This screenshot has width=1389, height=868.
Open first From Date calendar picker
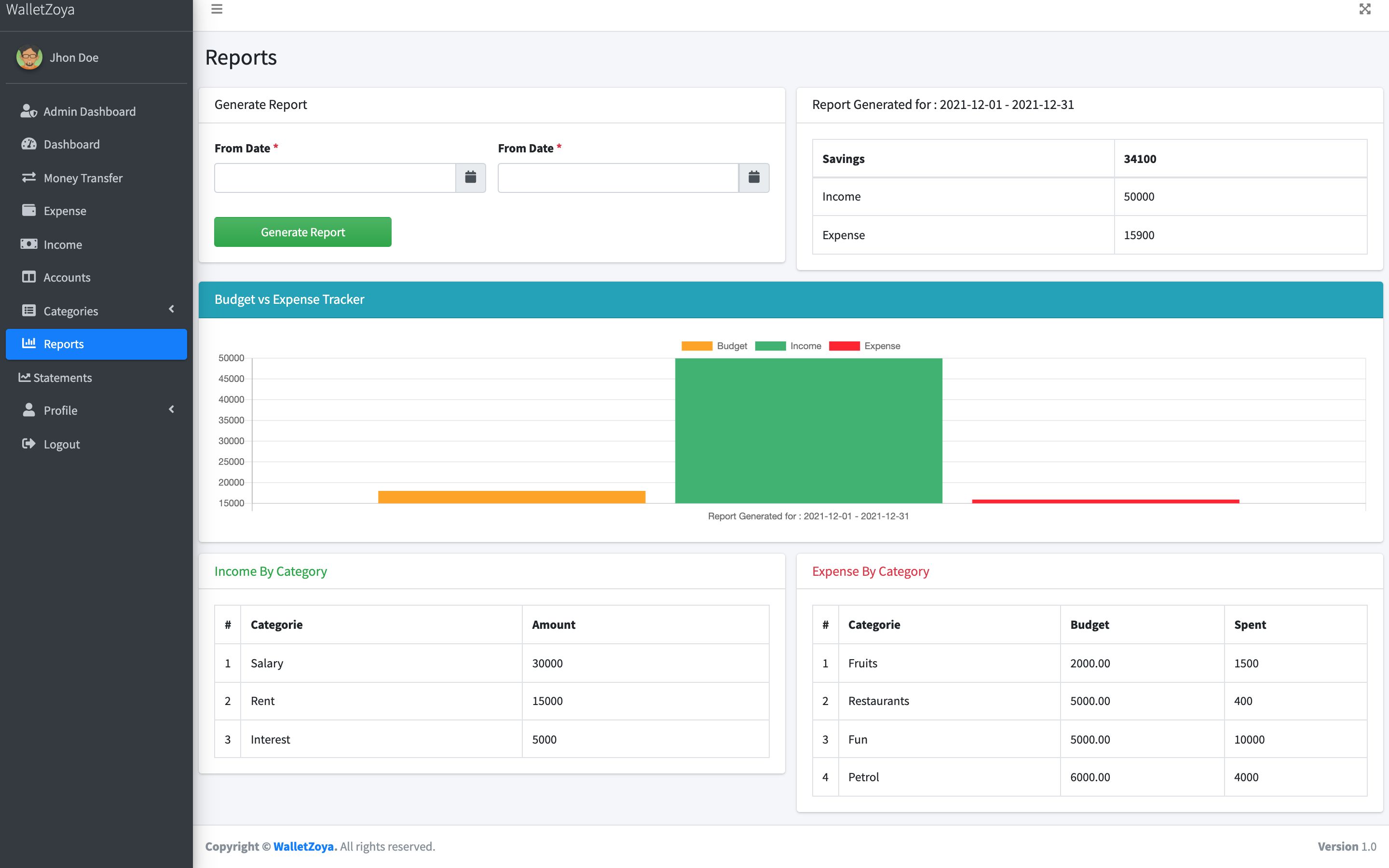click(x=471, y=177)
